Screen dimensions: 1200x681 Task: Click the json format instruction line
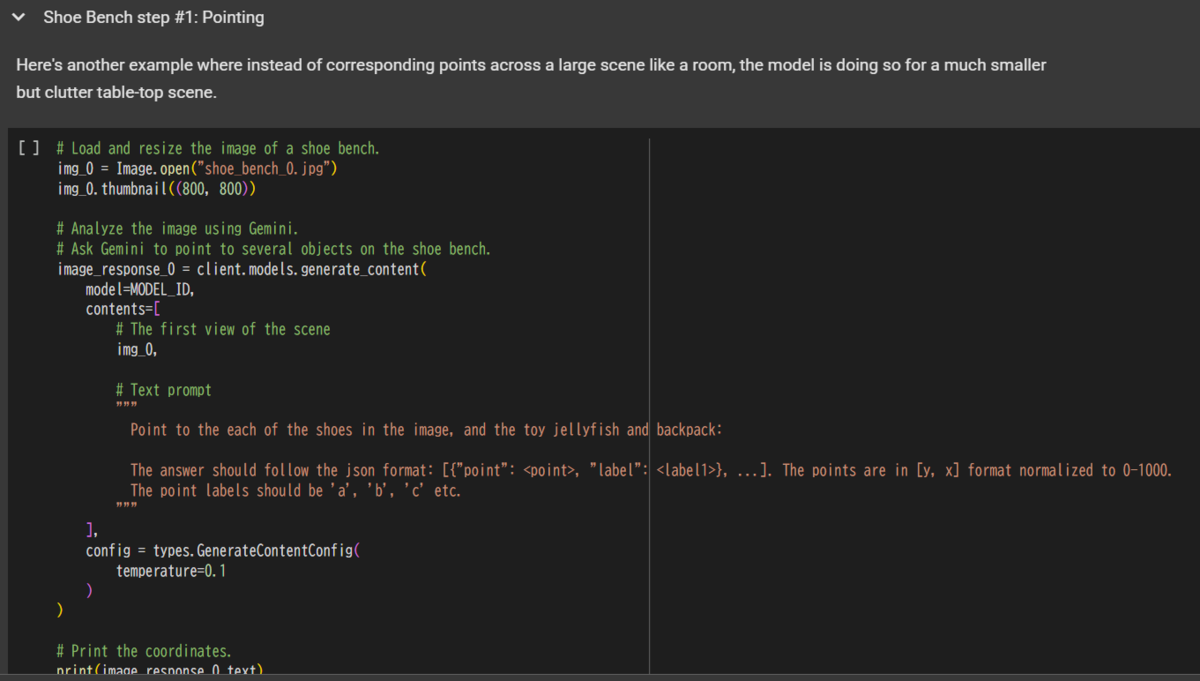(650, 470)
